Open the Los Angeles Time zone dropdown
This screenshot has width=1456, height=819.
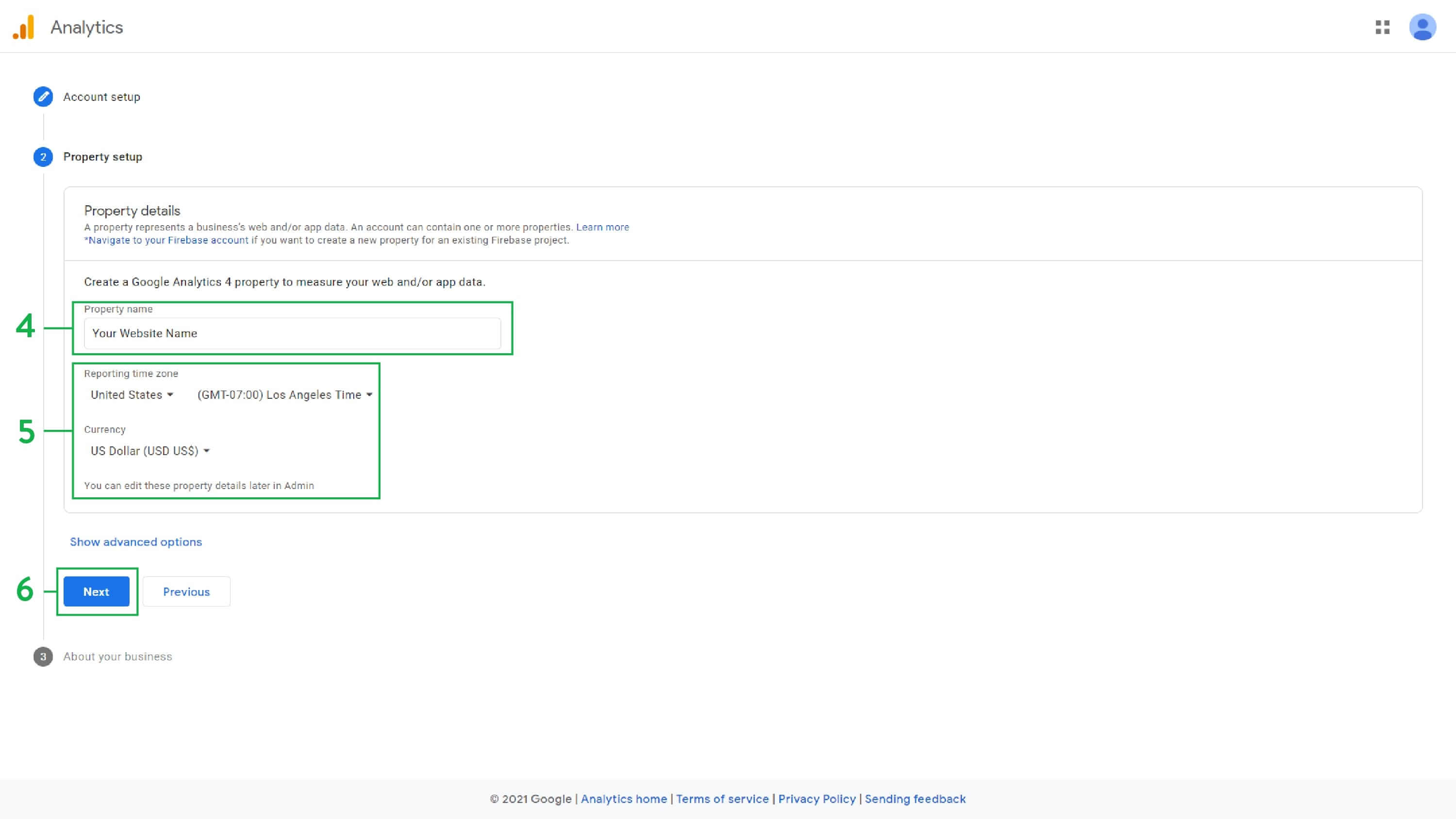pos(284,394)
